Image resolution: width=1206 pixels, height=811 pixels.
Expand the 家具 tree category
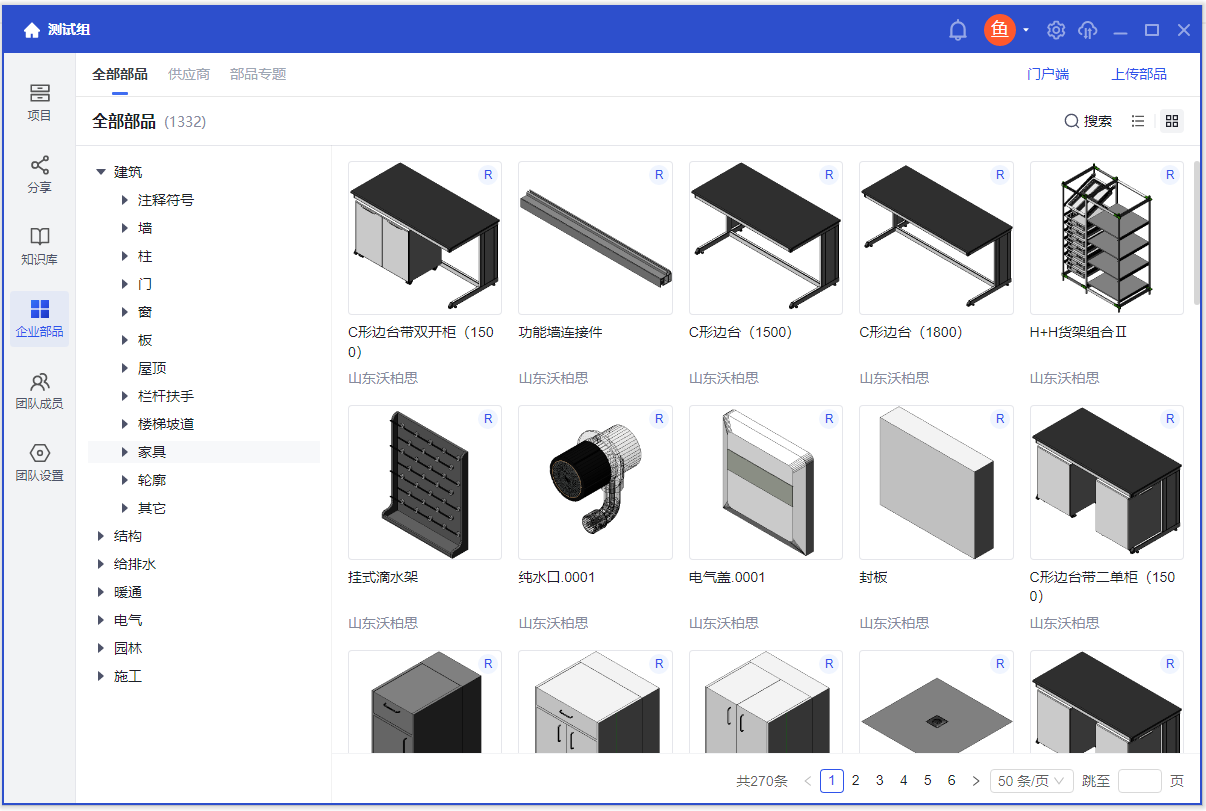click(x=125, y=452)
